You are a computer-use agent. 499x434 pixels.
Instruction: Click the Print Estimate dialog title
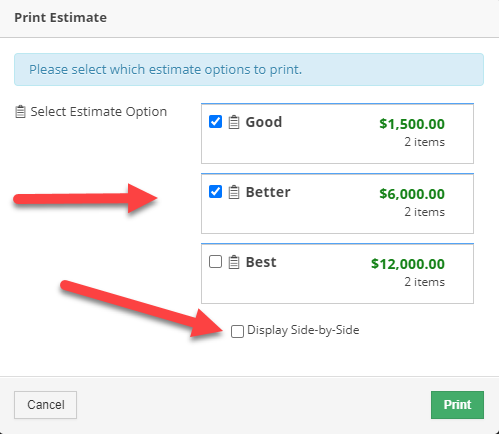[x=61, y=17]
